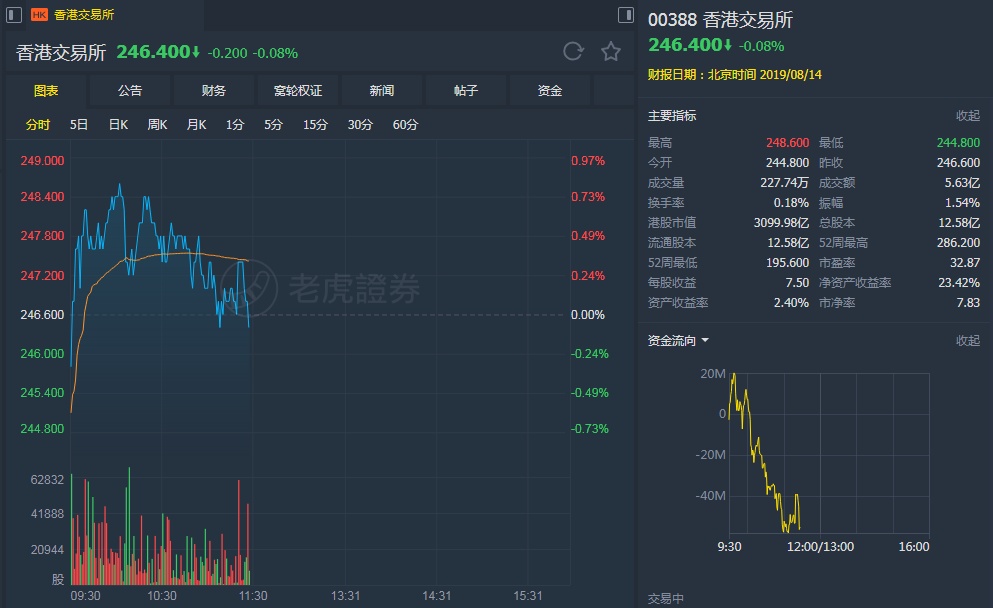
Task: Choose the 60分 chart interval
Action: pos(405,125)
